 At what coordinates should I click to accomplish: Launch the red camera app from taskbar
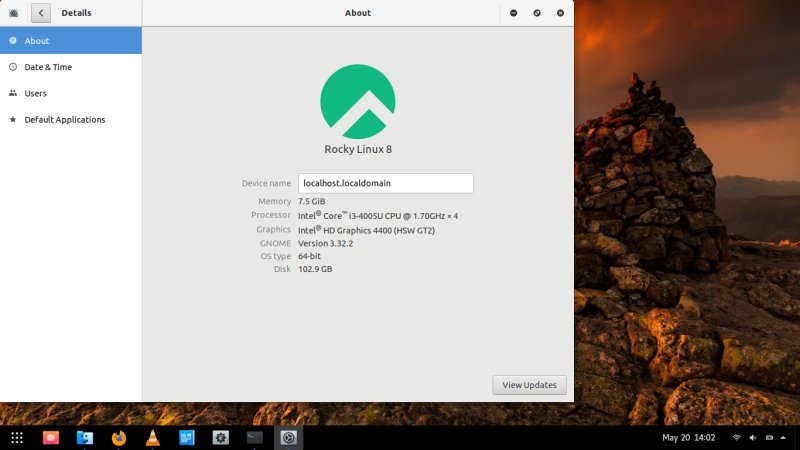51,437
